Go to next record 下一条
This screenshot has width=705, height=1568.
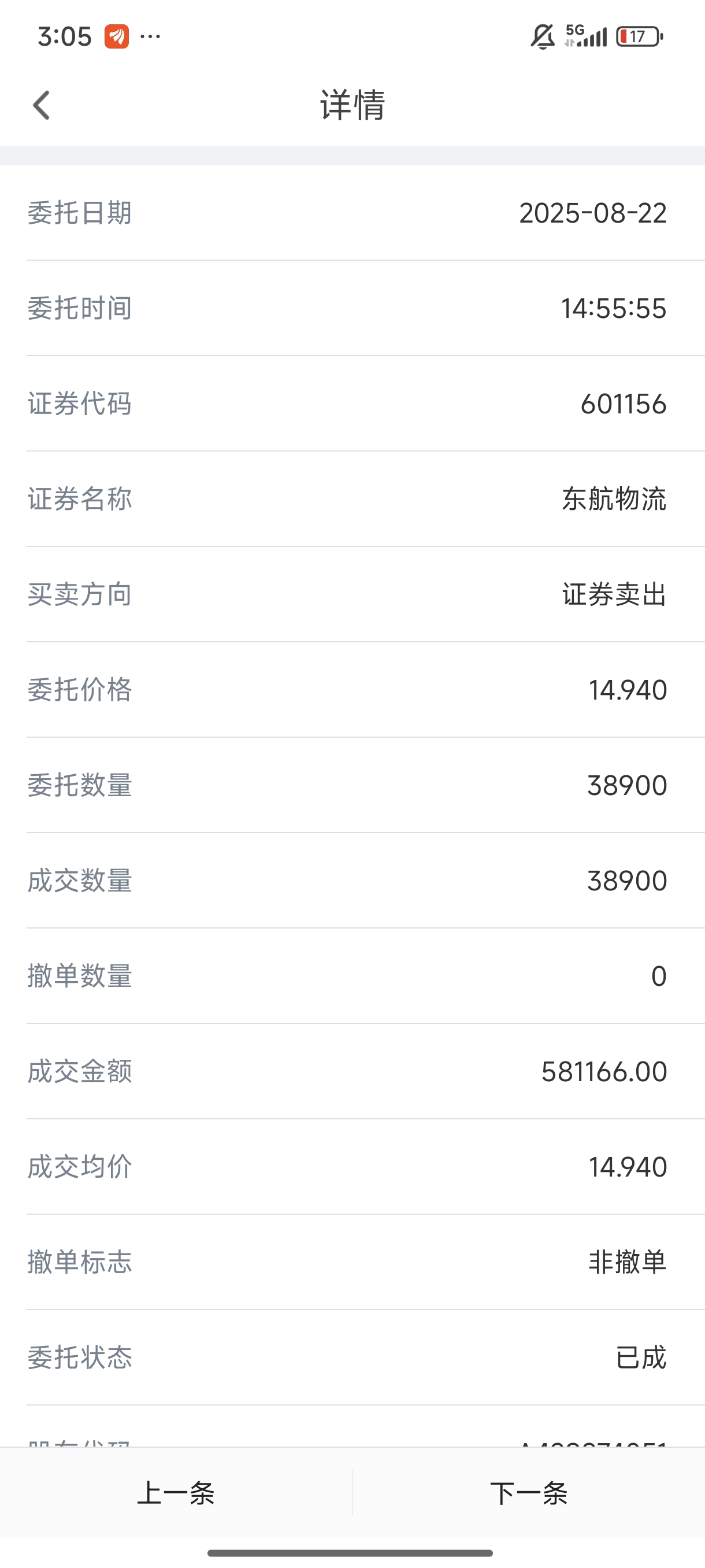tap(529, 1493)
